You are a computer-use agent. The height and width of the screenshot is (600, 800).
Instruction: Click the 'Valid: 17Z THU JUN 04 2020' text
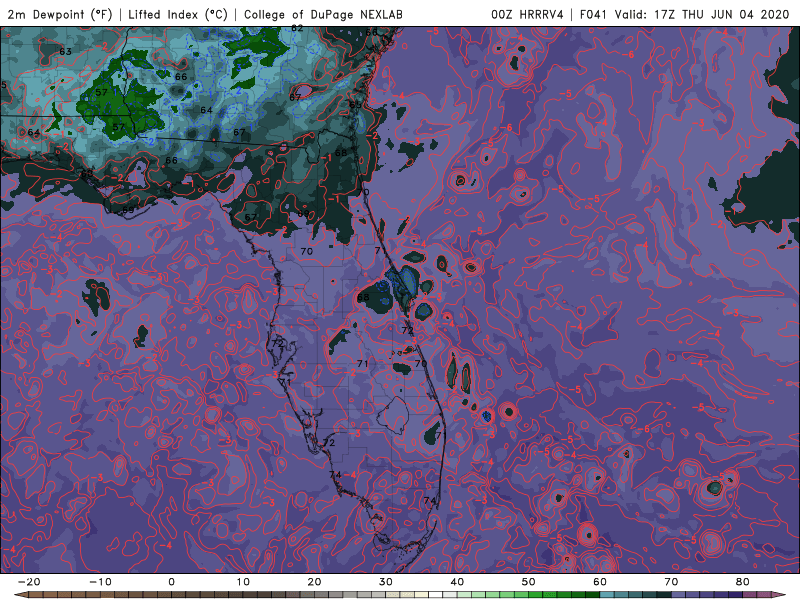pyautogui.click(x=702, y=15)
